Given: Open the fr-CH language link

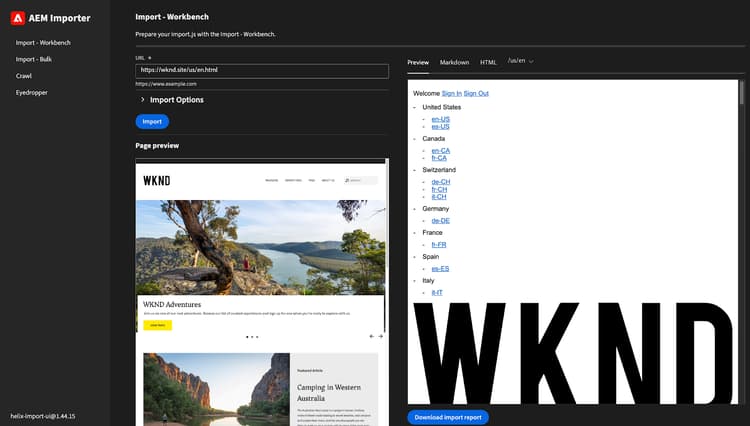Looking at the screenshot, I should tap(439, 189).
